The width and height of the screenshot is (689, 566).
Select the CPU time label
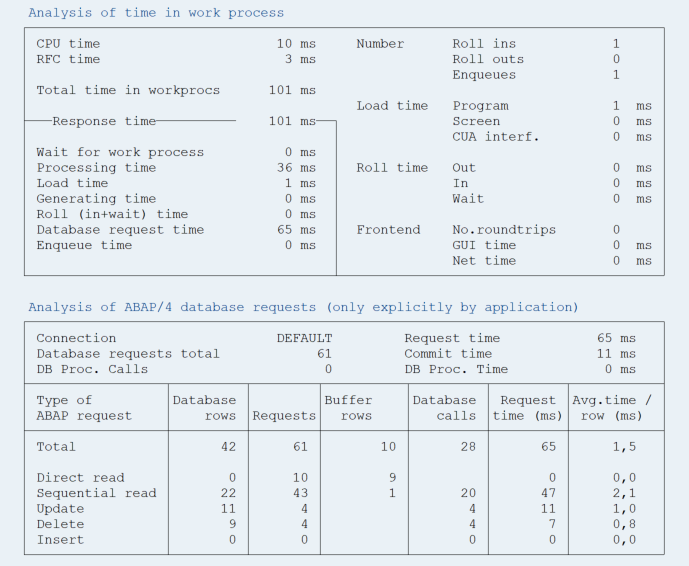(68, 44)
